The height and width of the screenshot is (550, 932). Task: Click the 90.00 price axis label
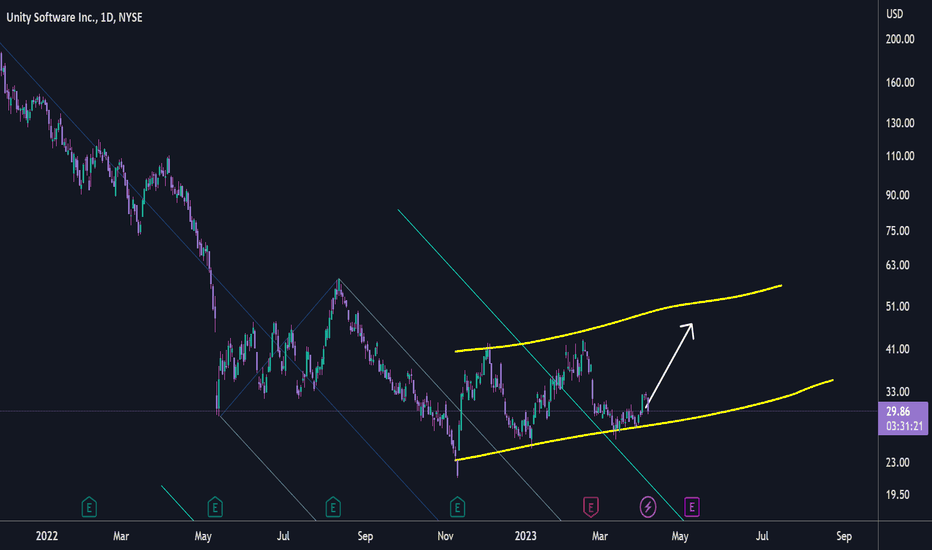[x=898, y=195]
